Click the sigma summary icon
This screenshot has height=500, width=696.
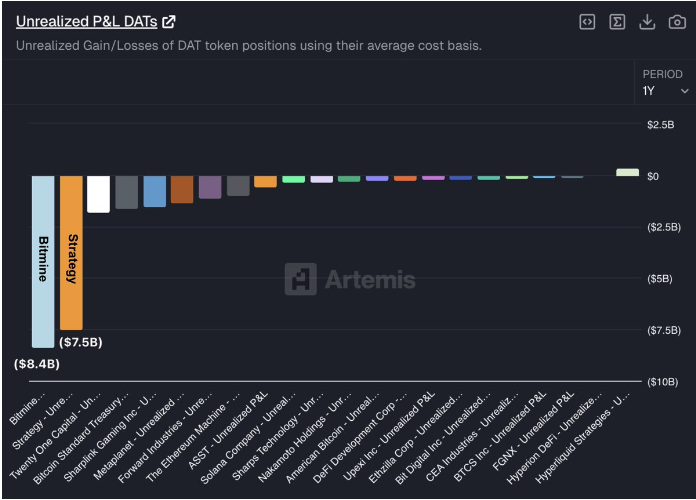click(x=617, y=22)
